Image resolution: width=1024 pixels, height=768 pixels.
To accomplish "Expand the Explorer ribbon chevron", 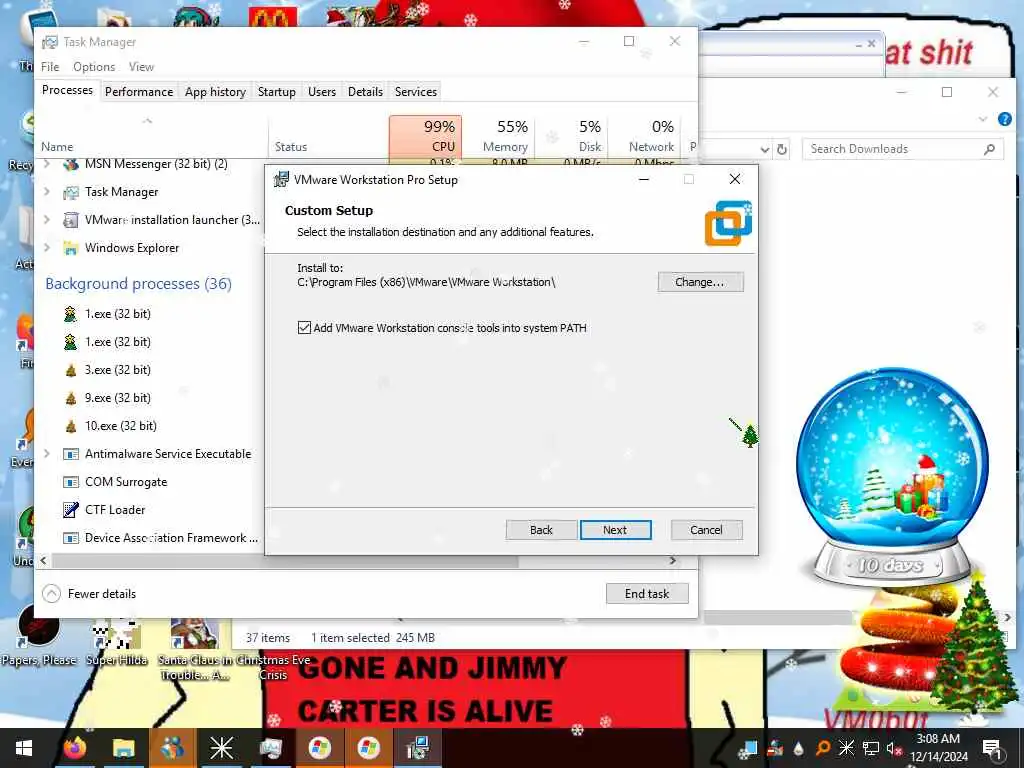I will click(x=983, y=119).
